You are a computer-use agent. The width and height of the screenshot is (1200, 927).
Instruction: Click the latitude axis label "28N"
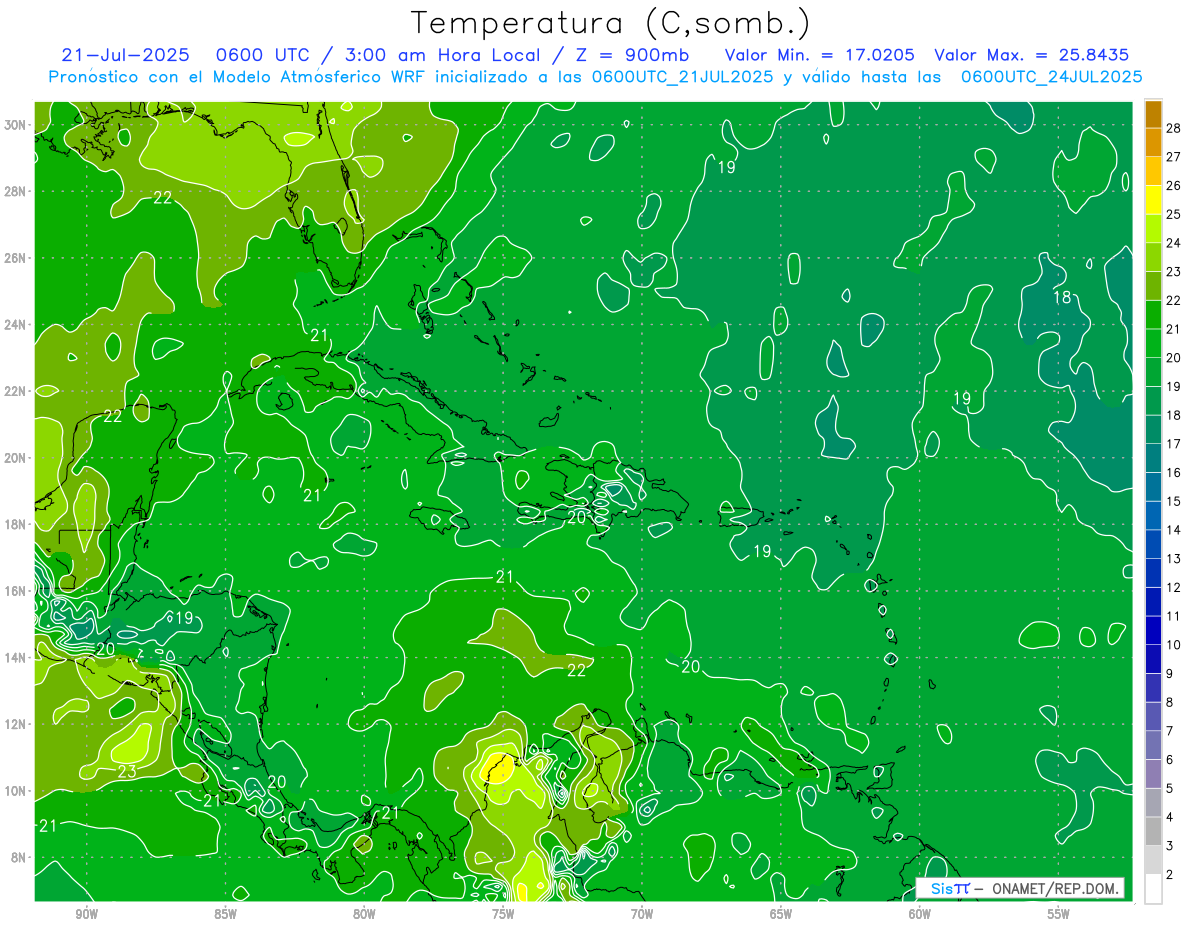click(x=17, y=191)
